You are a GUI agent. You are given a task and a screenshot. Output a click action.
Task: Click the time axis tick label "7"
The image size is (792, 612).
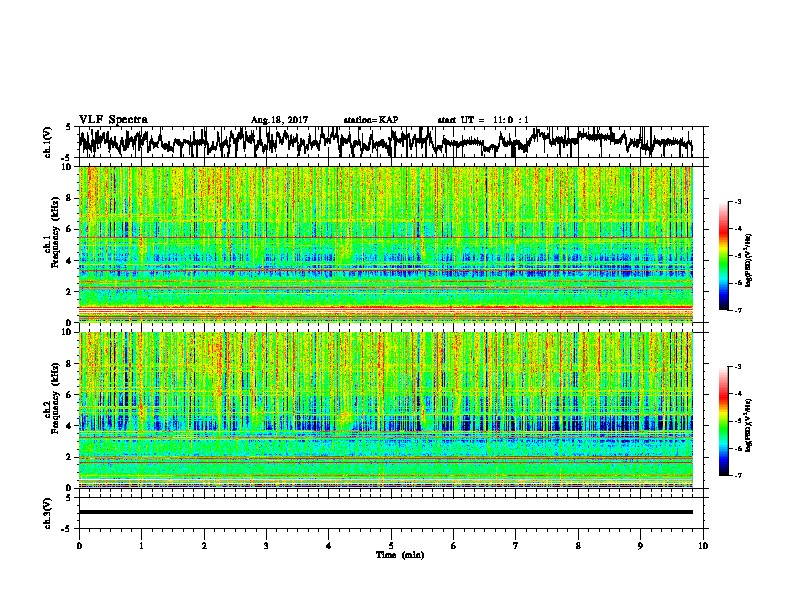pyautogui.click(x=516, y=546)
